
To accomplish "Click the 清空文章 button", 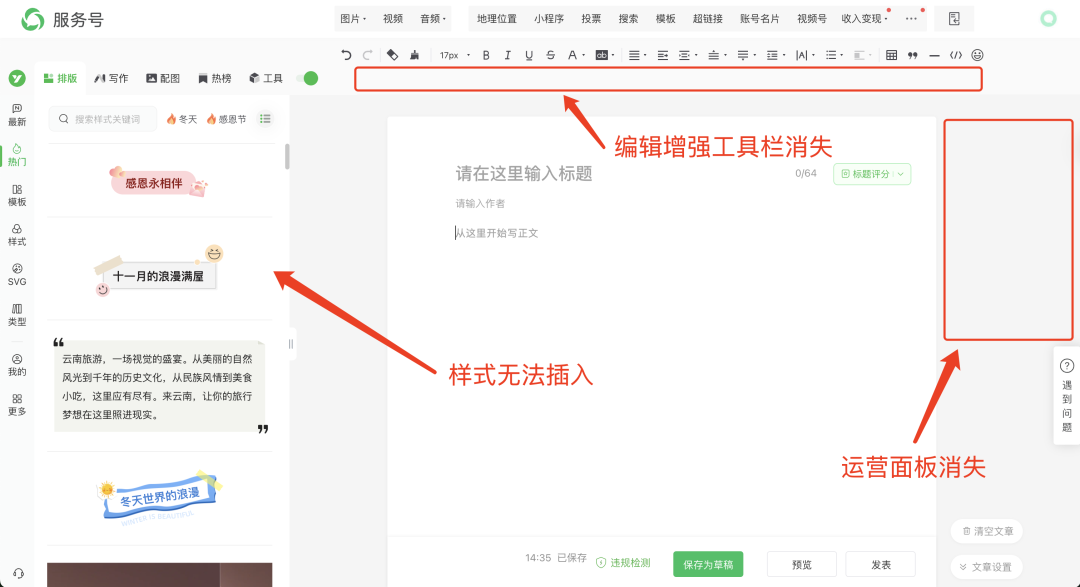I will coord(987,531).
